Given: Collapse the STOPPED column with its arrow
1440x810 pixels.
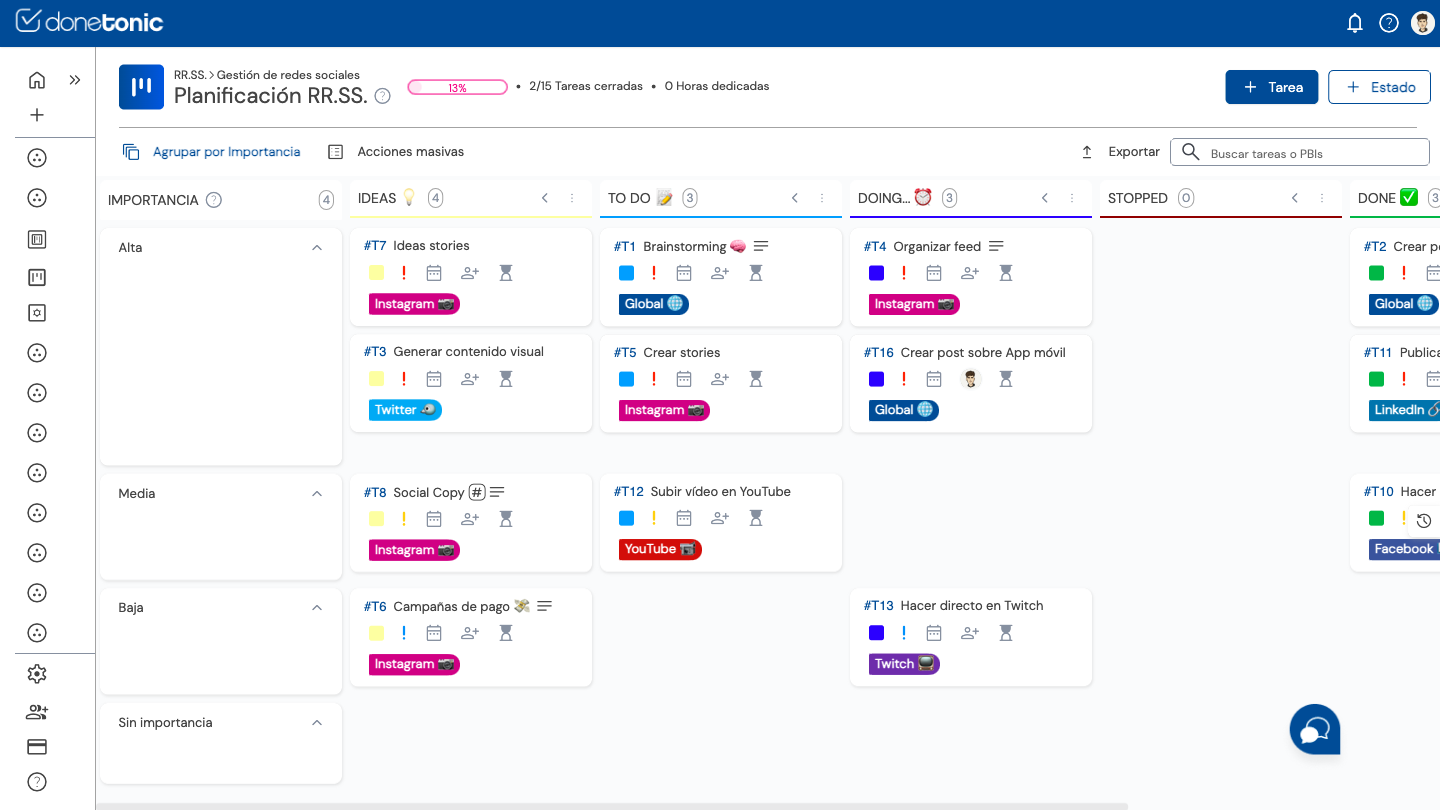Looking at the screenshot, I should click(1295, 198).
